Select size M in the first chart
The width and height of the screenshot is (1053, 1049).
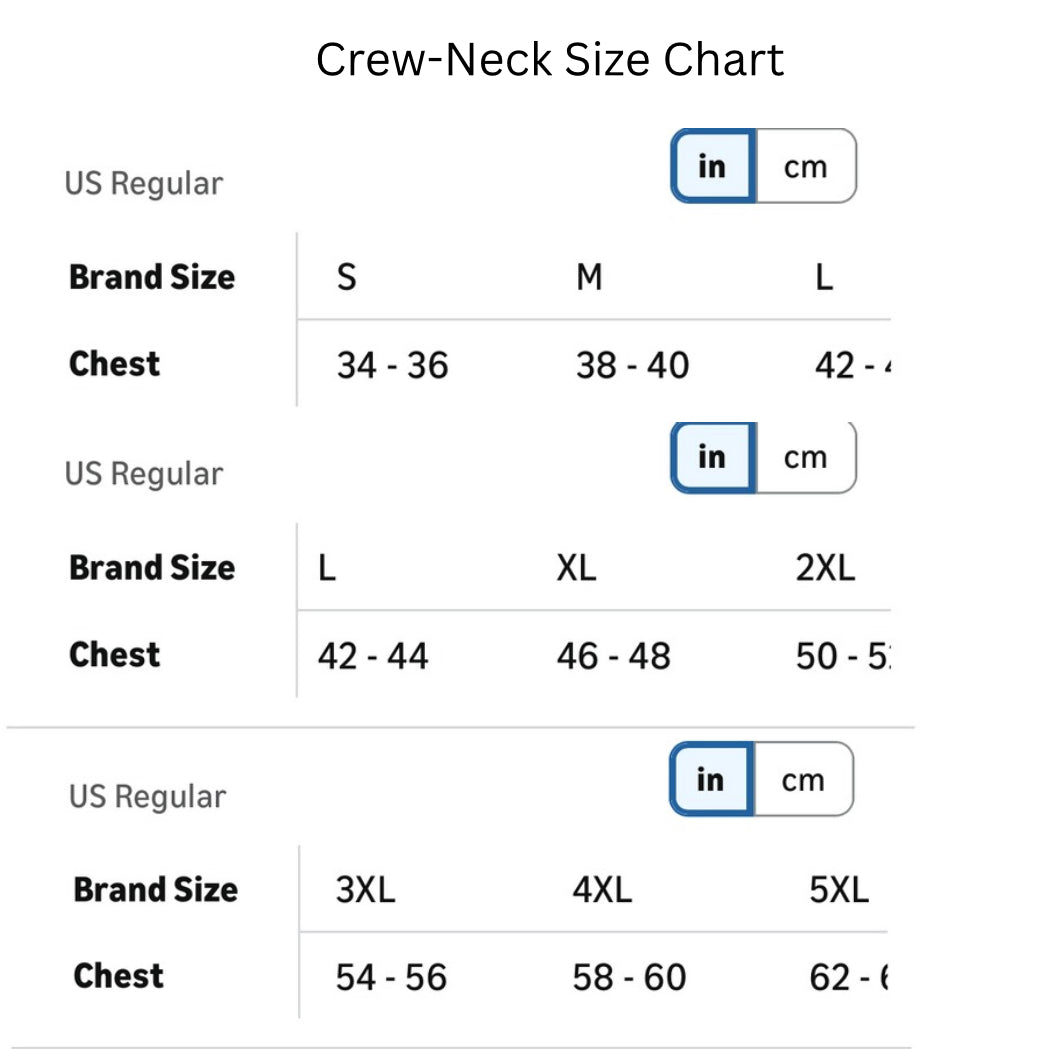tap(589, 277)
